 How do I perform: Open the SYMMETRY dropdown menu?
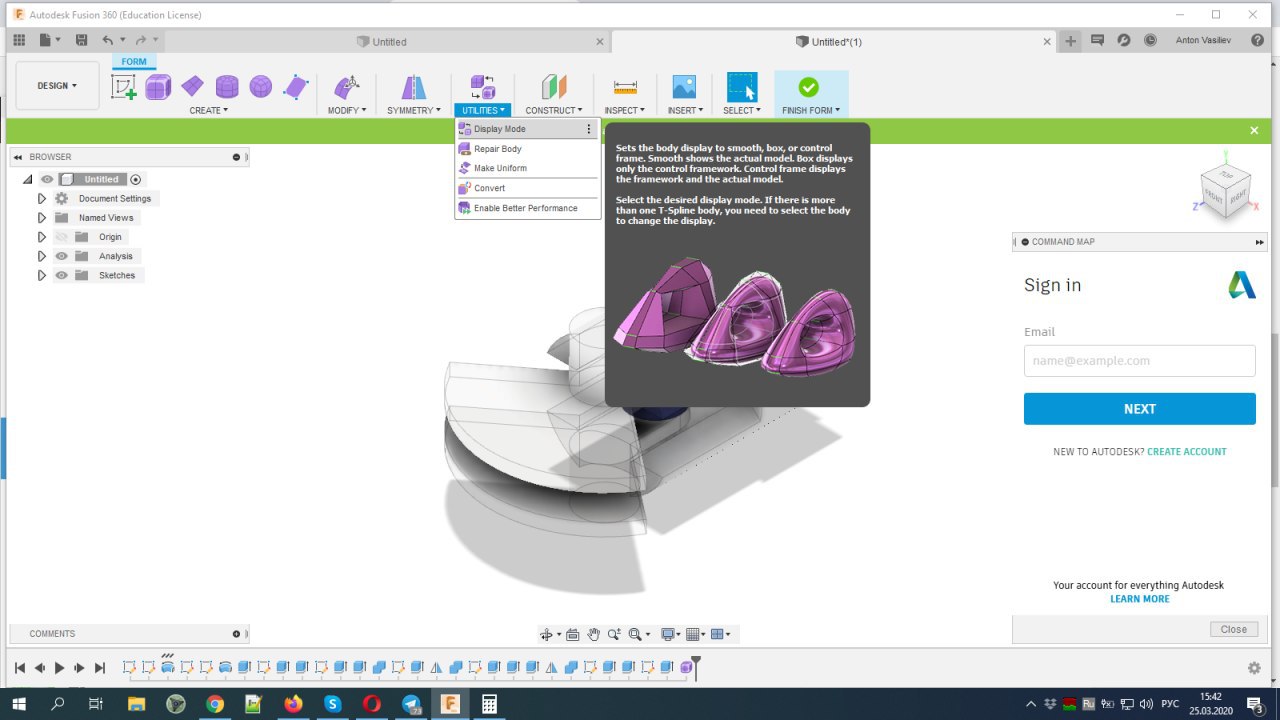[414, 110]
